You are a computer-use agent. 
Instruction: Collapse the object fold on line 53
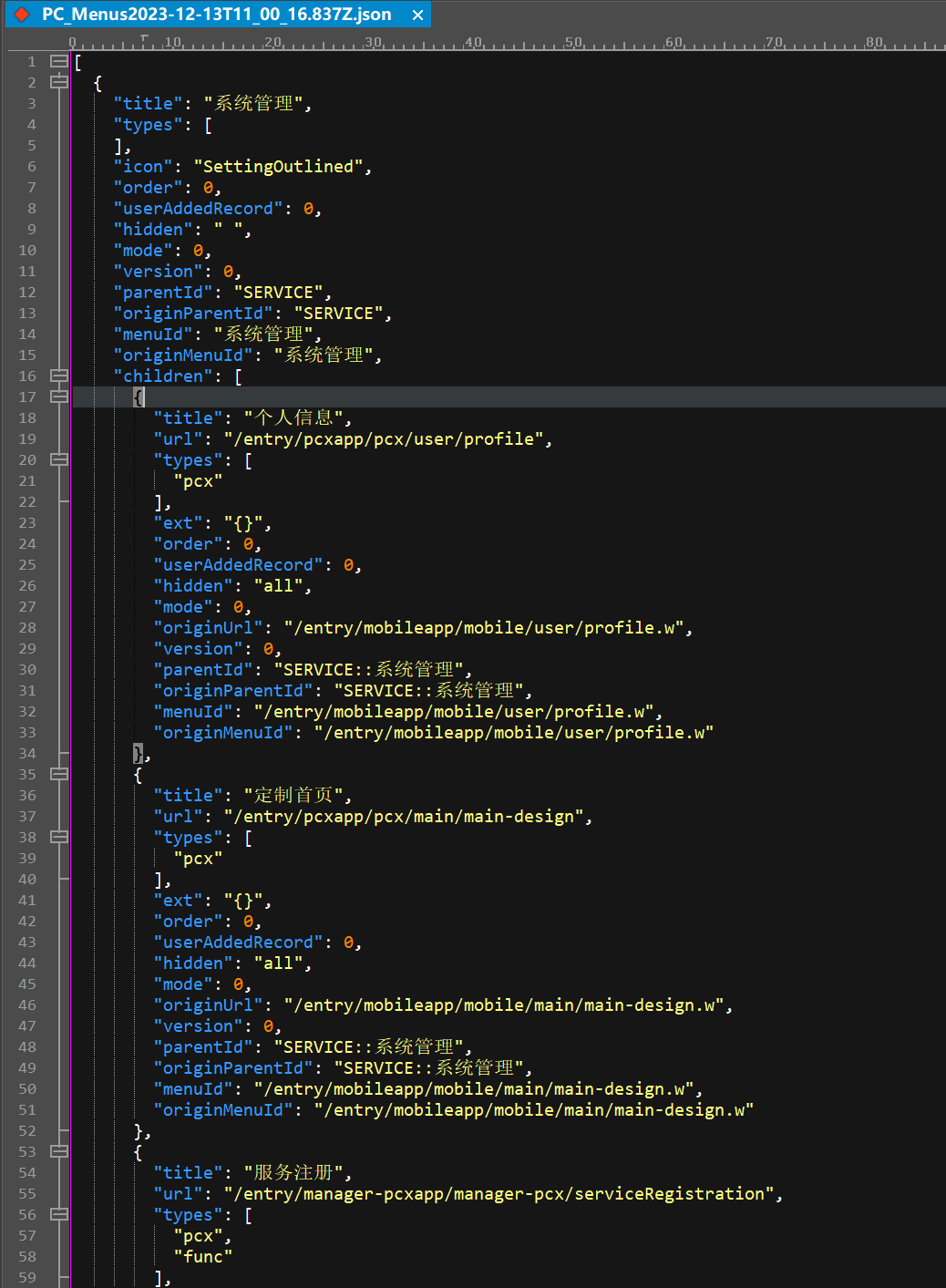coord(59,1151)
